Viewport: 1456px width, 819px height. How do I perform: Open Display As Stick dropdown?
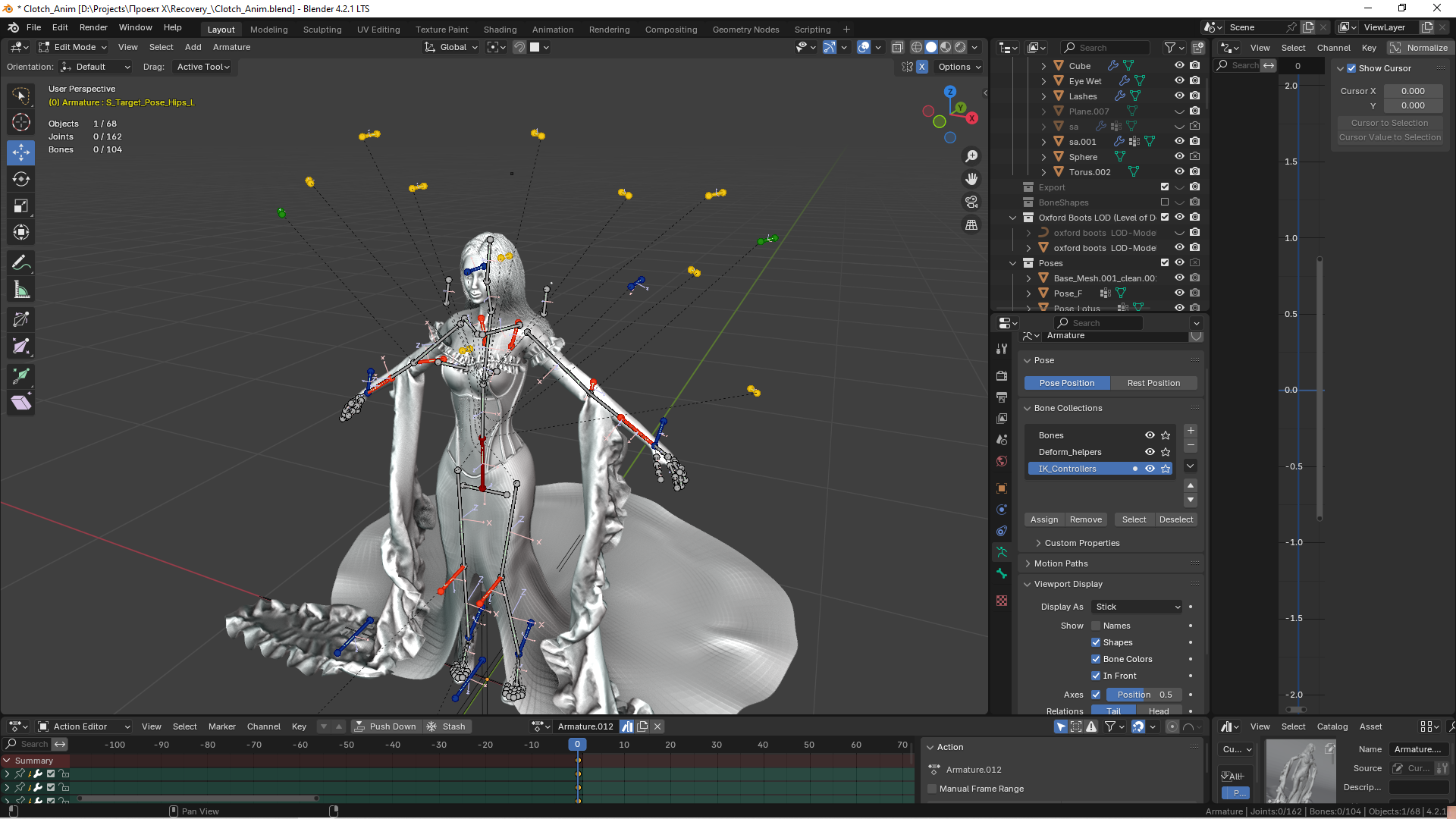1137,607
